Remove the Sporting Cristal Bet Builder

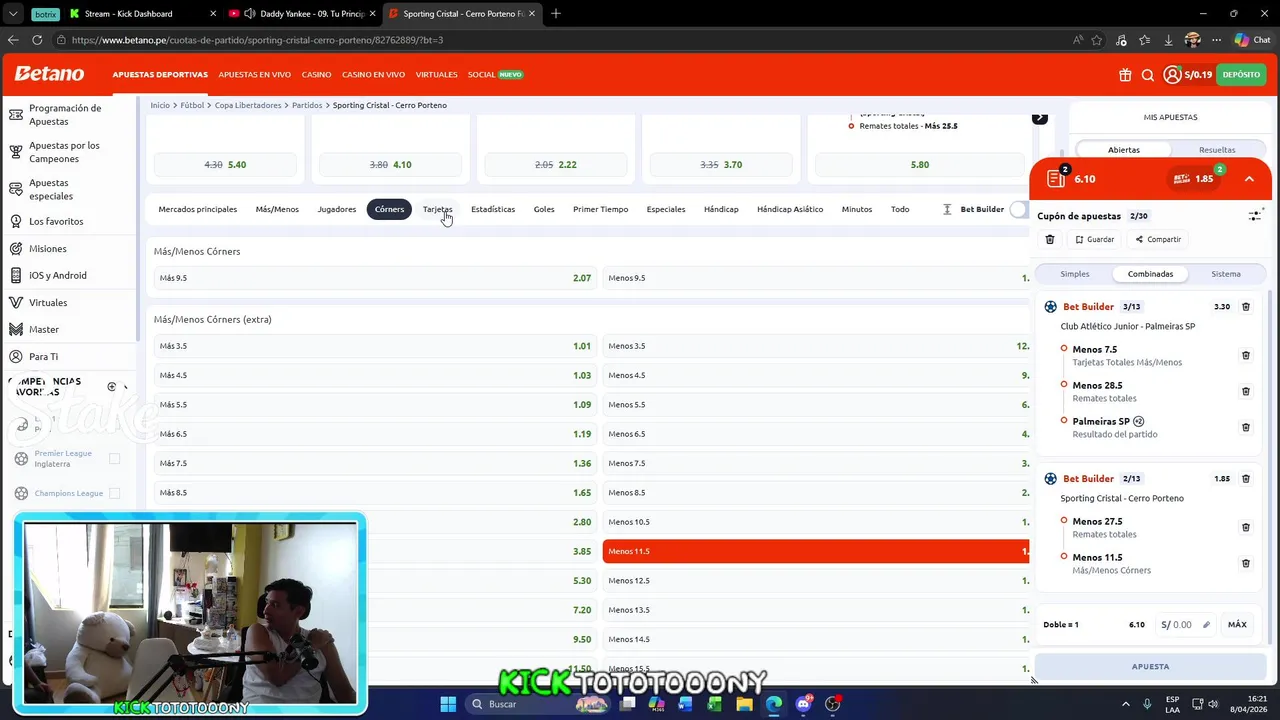tap(1246, 479)
